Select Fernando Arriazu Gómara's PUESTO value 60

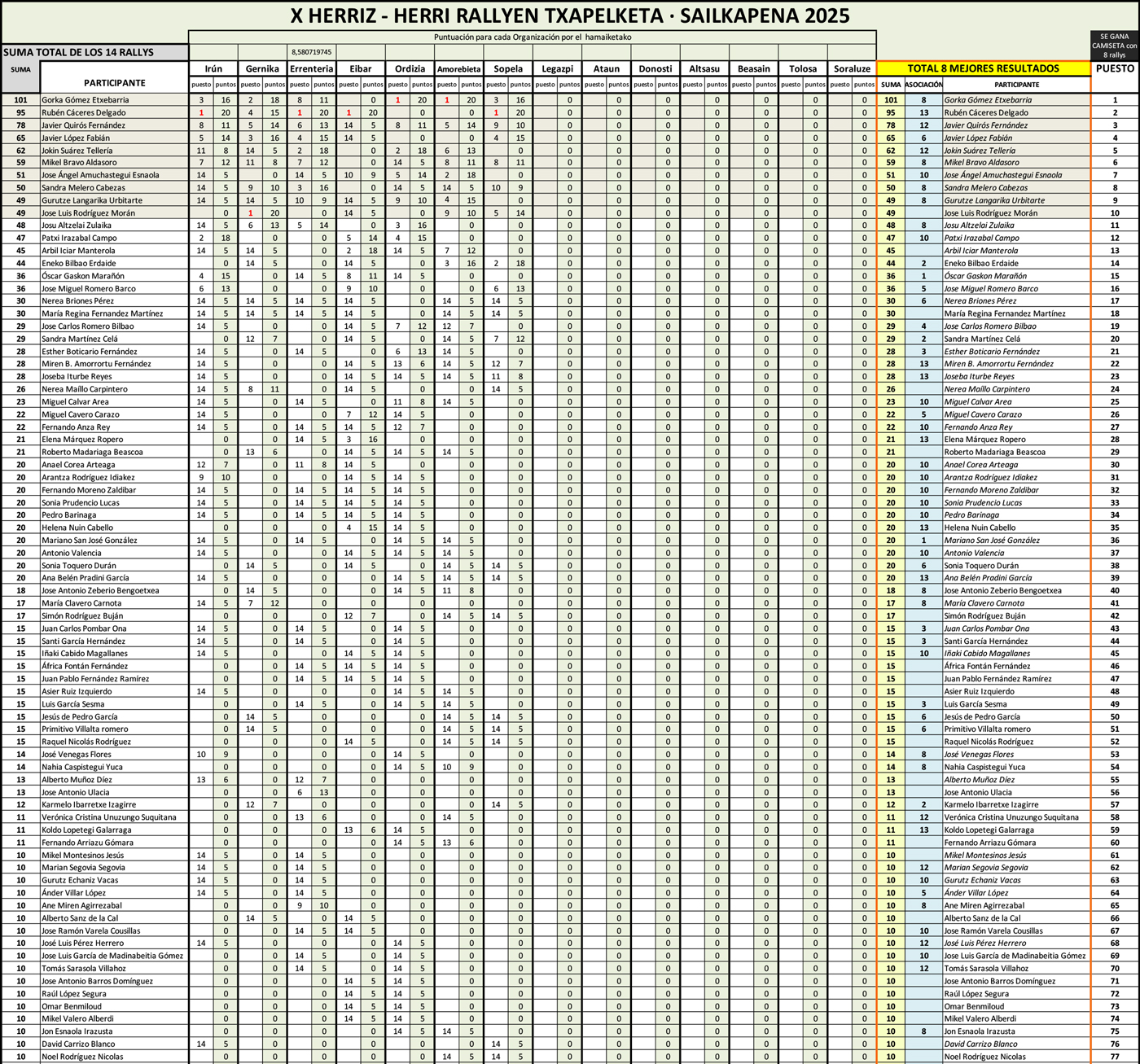1116,843
